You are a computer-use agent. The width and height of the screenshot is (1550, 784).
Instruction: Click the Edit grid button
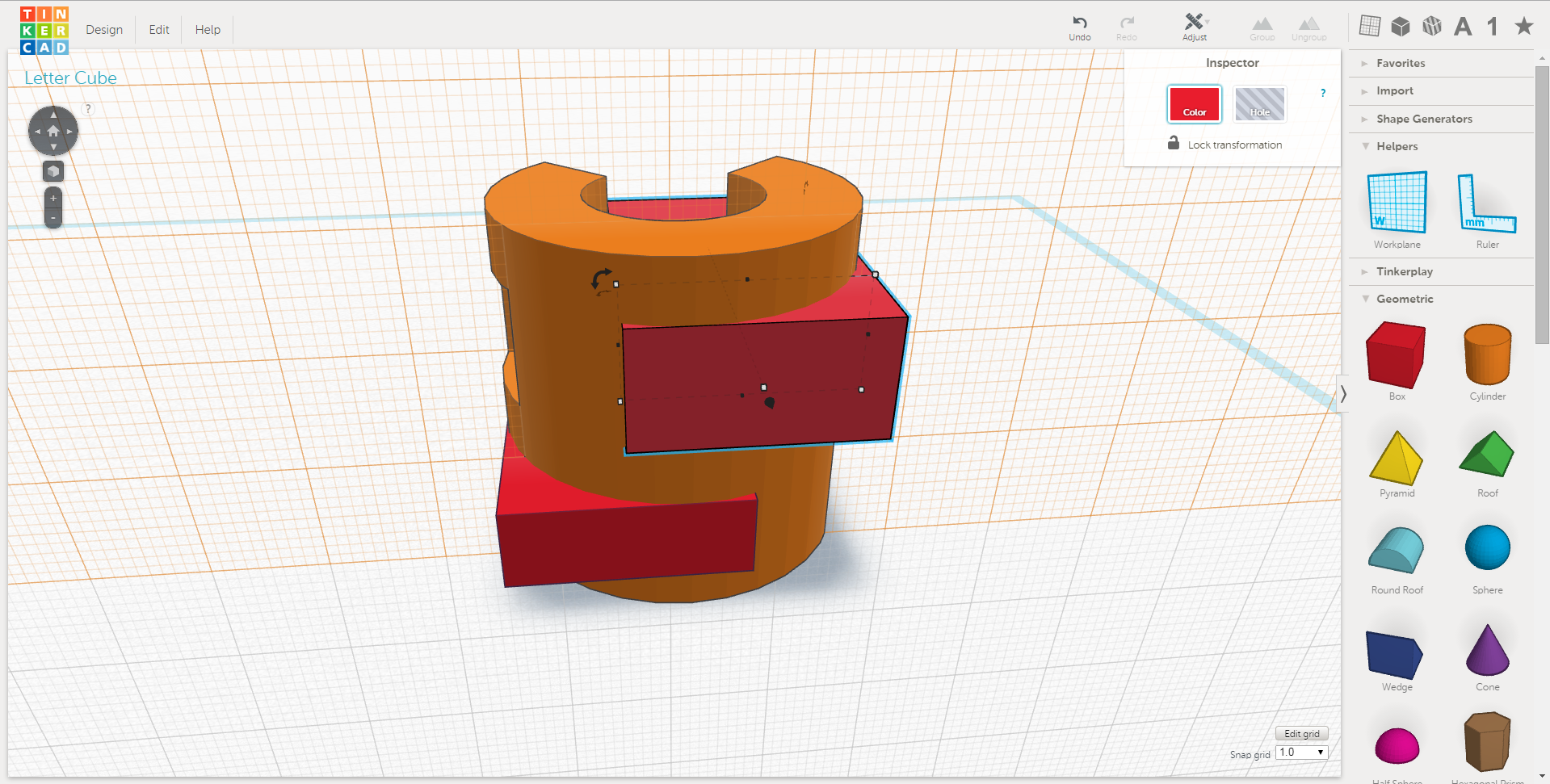pos(1301,733)
